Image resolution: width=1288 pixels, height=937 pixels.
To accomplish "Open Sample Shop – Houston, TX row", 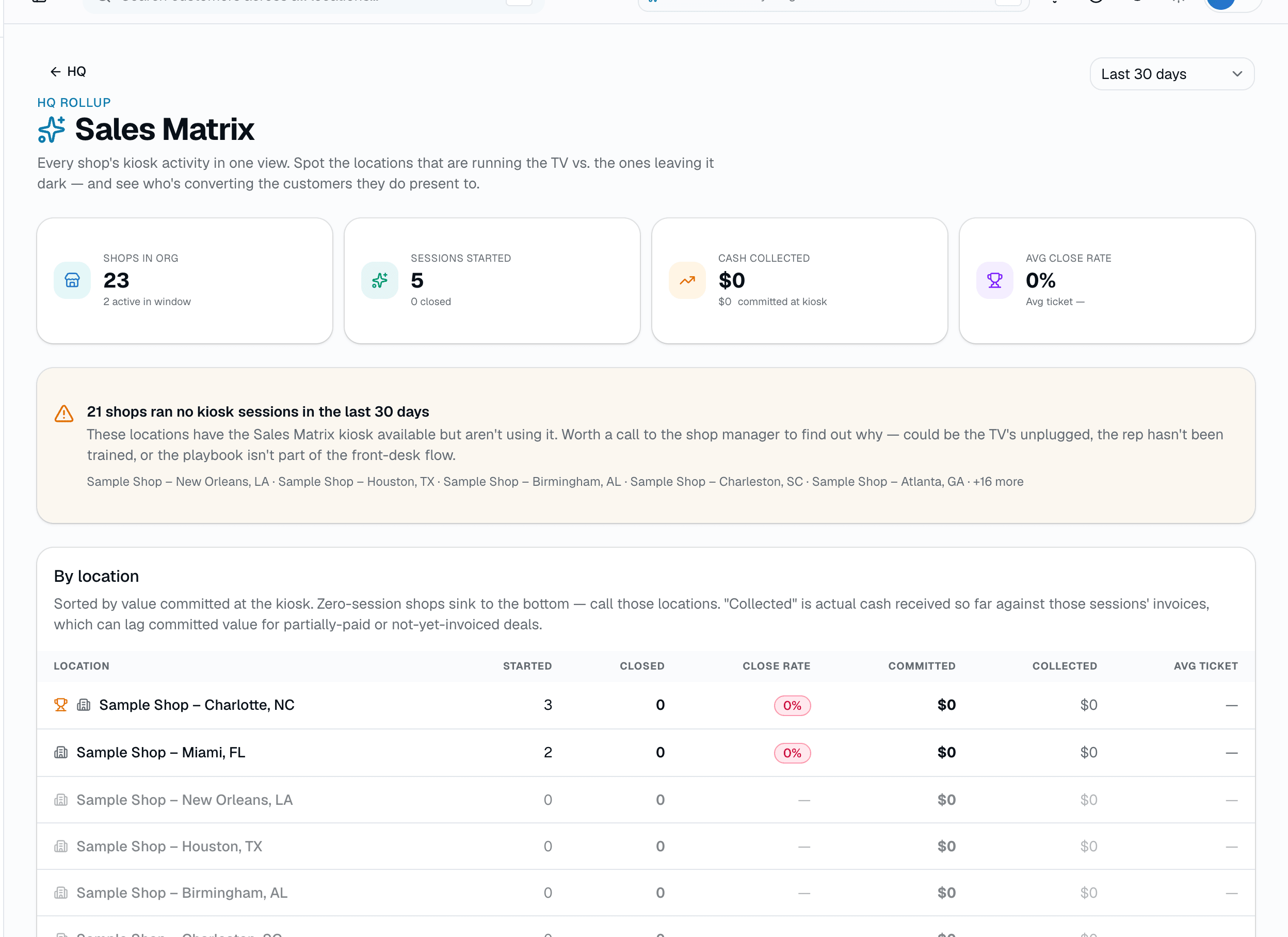I will click(646, 847).
